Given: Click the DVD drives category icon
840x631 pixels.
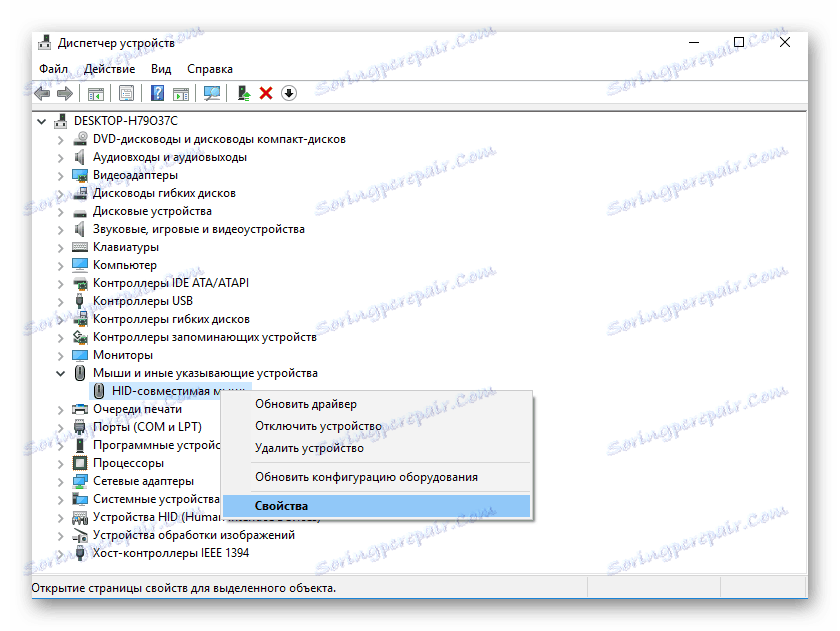Looking at the screenshot, I should point(80,139).
